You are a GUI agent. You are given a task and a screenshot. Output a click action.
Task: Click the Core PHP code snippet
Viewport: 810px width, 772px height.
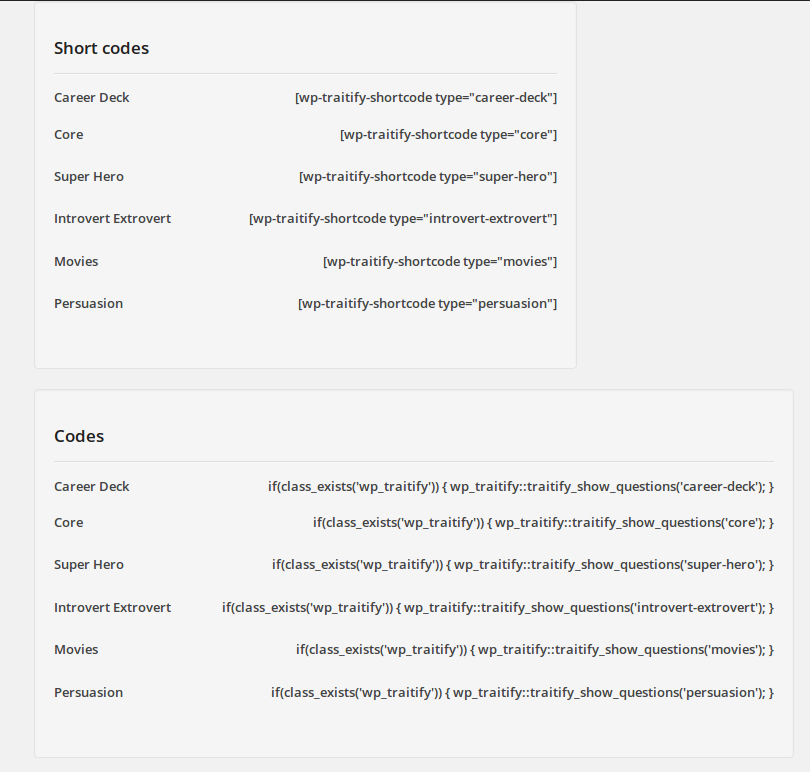(543, 523)
